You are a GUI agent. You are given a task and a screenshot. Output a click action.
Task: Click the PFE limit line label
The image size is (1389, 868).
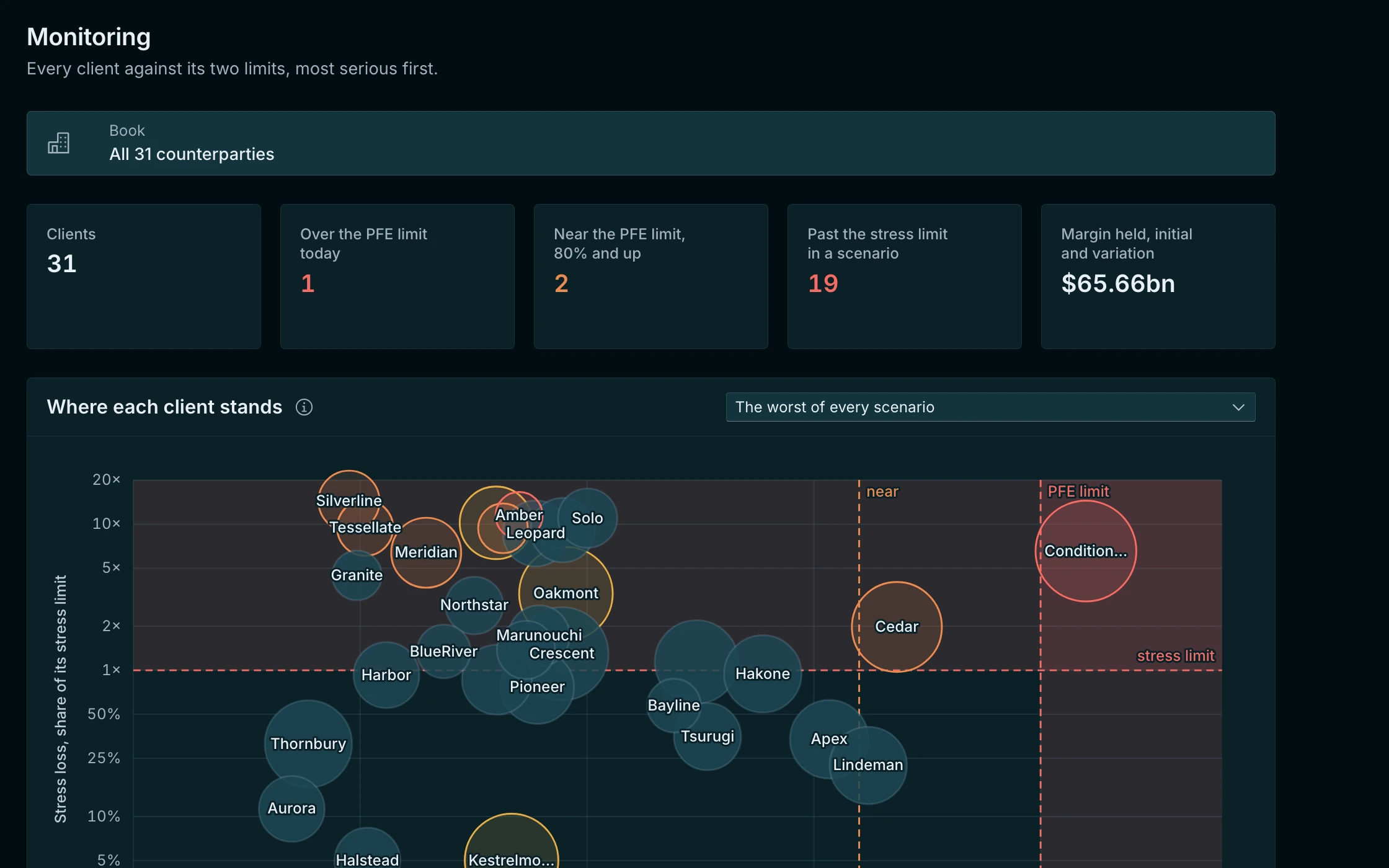[x=1078, y=492]
